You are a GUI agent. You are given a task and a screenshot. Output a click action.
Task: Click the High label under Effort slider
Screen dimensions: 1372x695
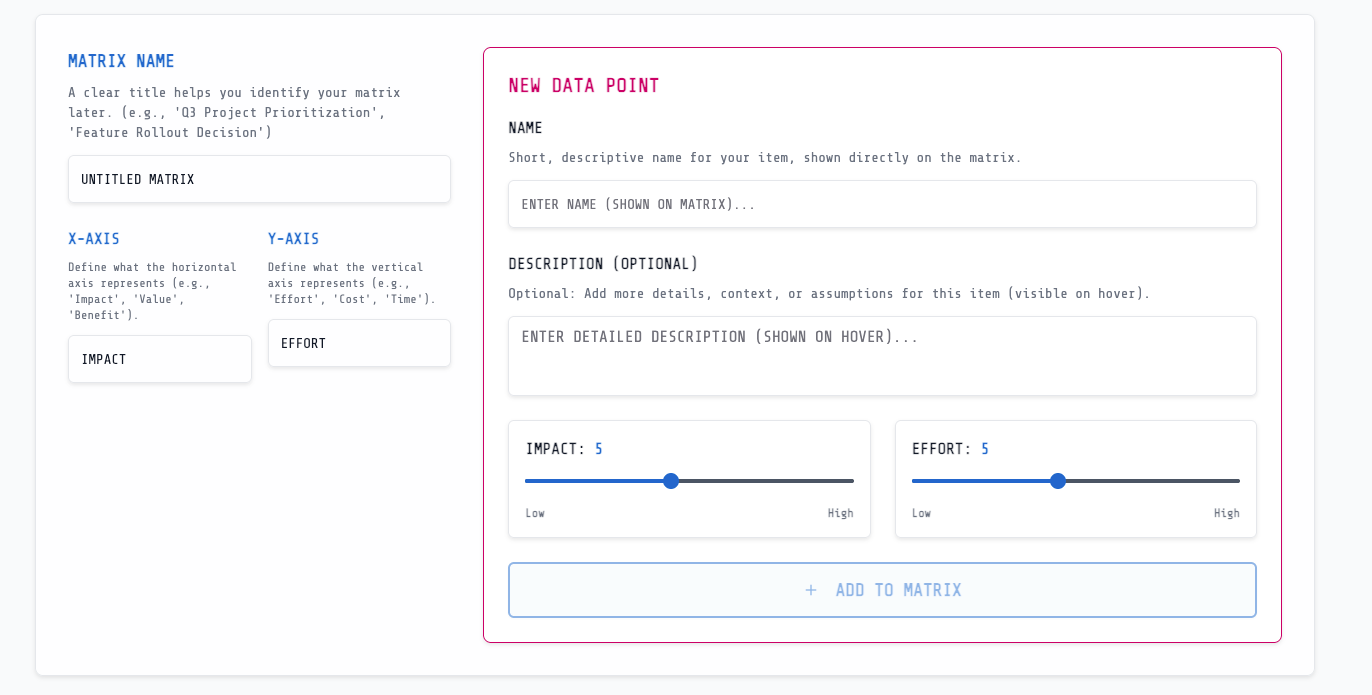click(x=1227, y=513)
